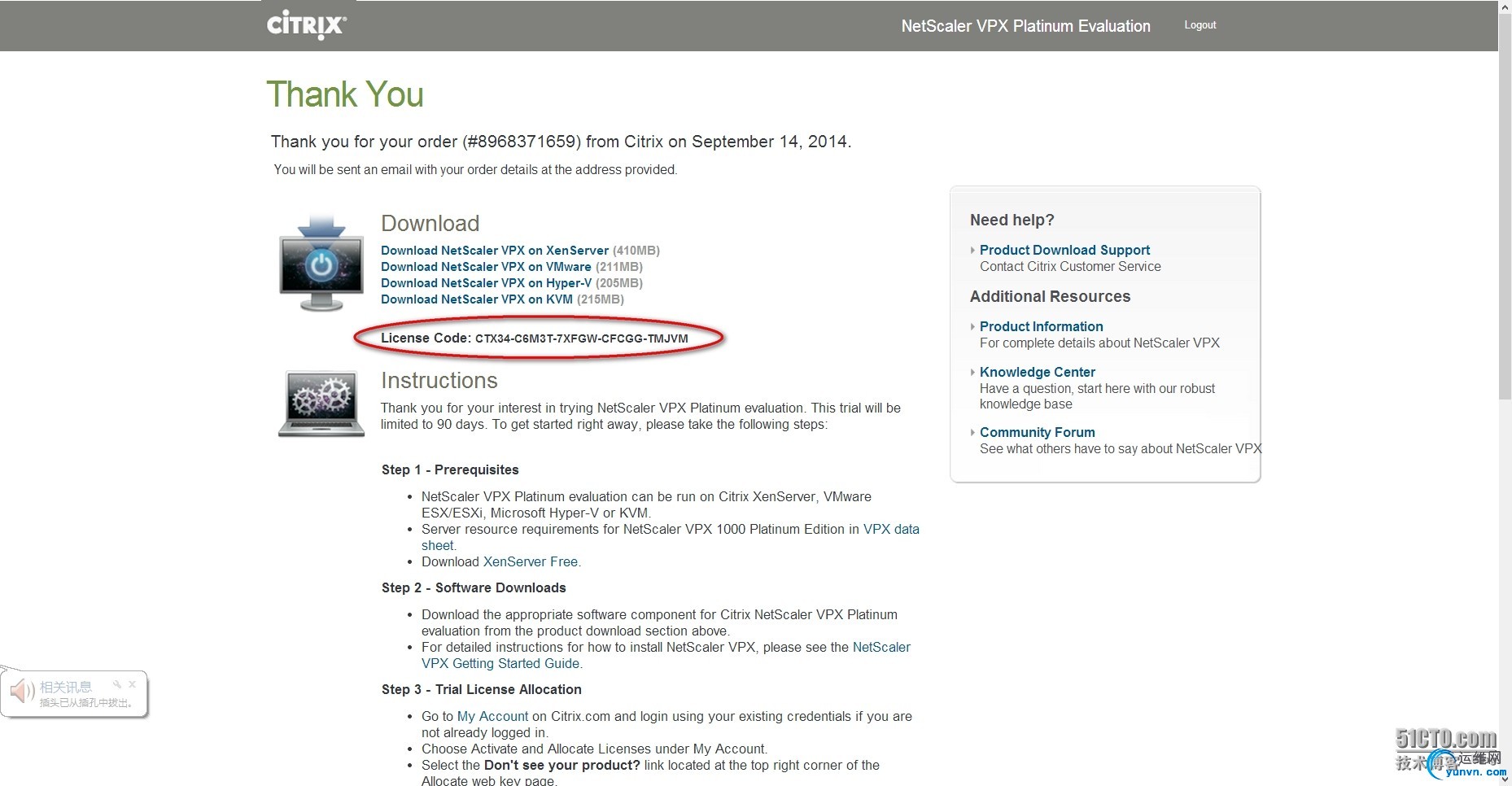Click Step 3 - Trial License Allocation heading

[x=482, y=689]
